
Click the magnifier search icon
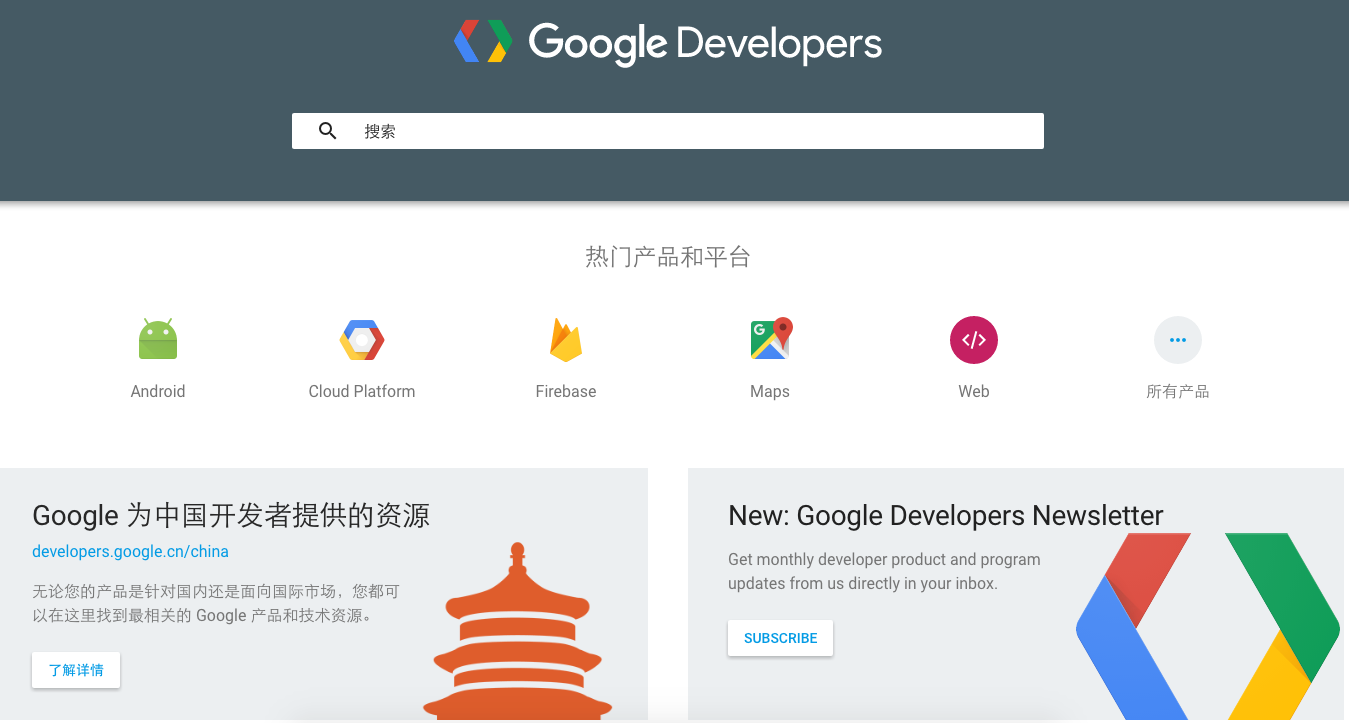pyautogui.click(x=327, y=131)
